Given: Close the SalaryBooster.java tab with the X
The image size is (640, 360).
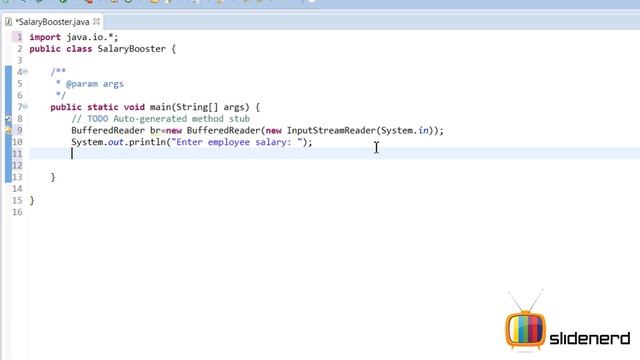Looking at the screenshot, I should coord(96,21).
